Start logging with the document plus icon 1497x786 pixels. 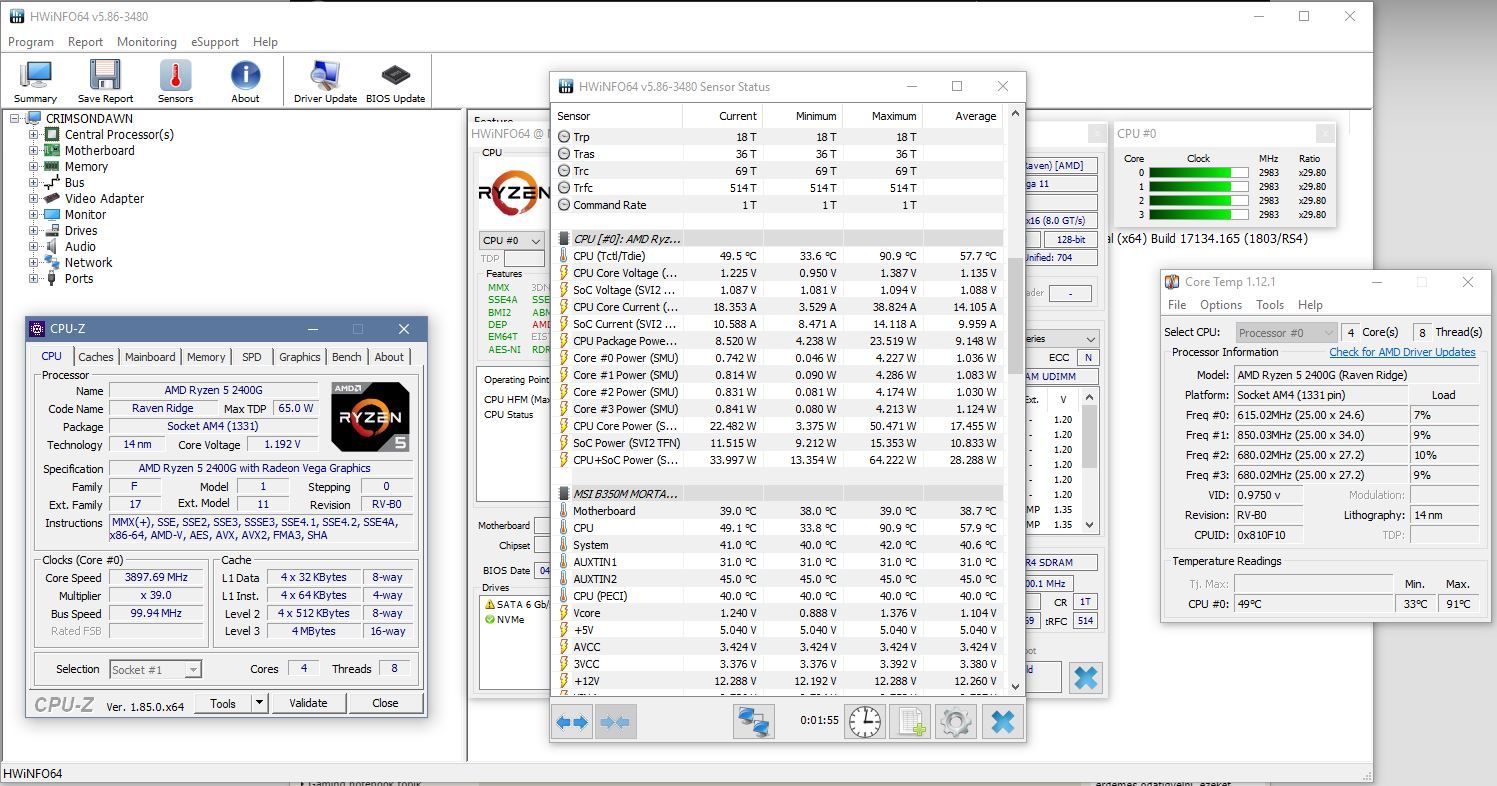(x=911, y=722)
